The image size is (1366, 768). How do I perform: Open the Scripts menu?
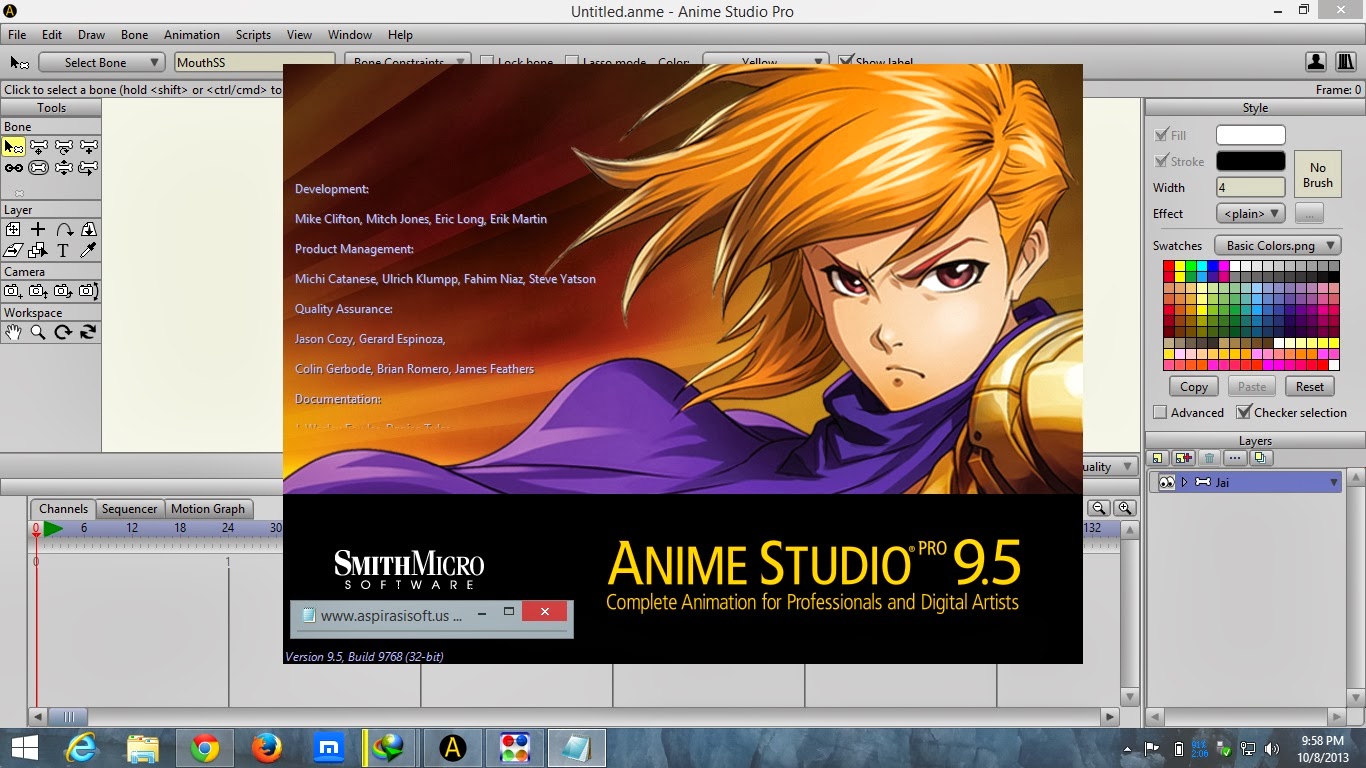[x=253, y=35]
